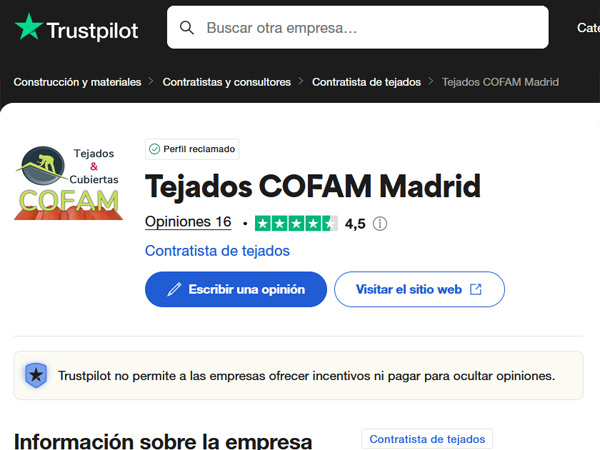Open Contratista de tejados breadcrumb

click(x=366, y=82)
